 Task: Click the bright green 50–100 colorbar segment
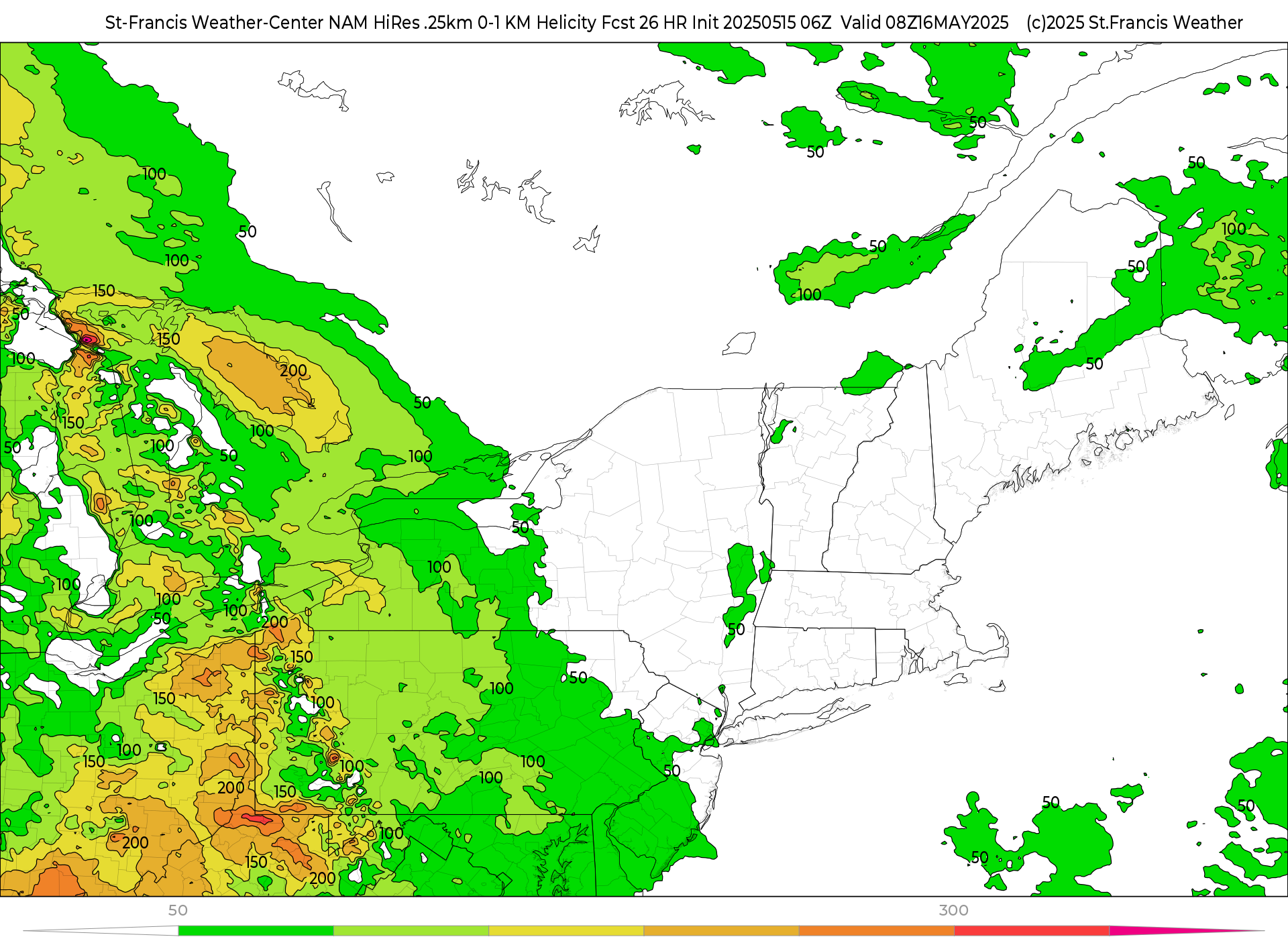pos(256,931)
